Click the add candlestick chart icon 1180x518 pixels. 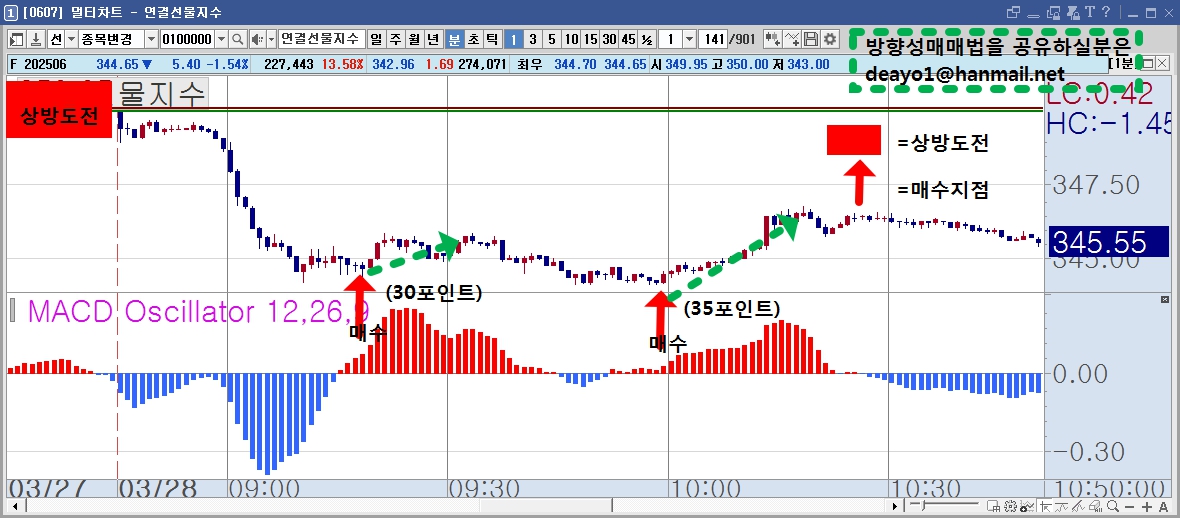(773, 39)
